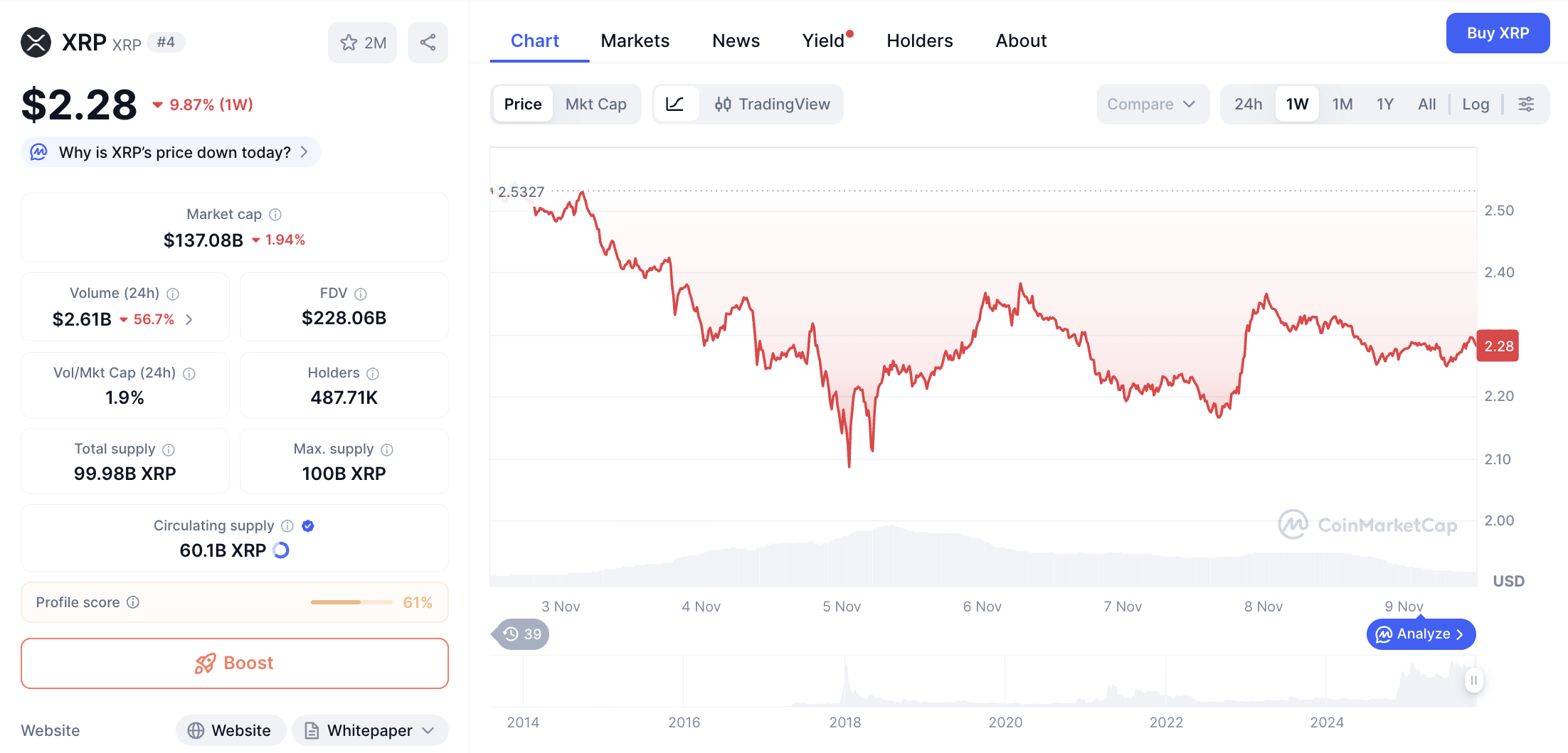Click the timeline range slider handle
This screenshot has height=753, width=1568.
[1473, 680]
